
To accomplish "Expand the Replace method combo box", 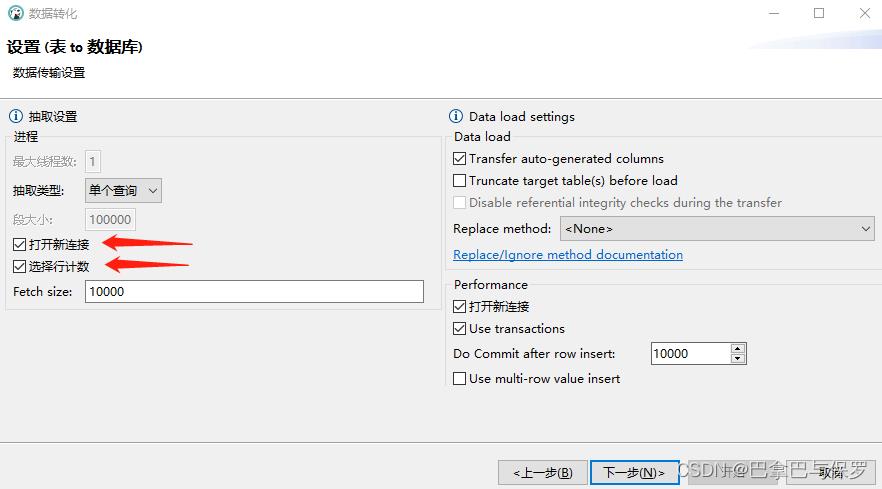I will tap(717, 229).
